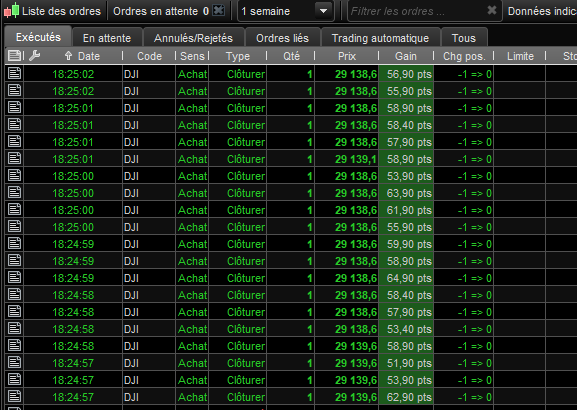Open order details icon for gain 64,90 pts row

click(14, 278)
